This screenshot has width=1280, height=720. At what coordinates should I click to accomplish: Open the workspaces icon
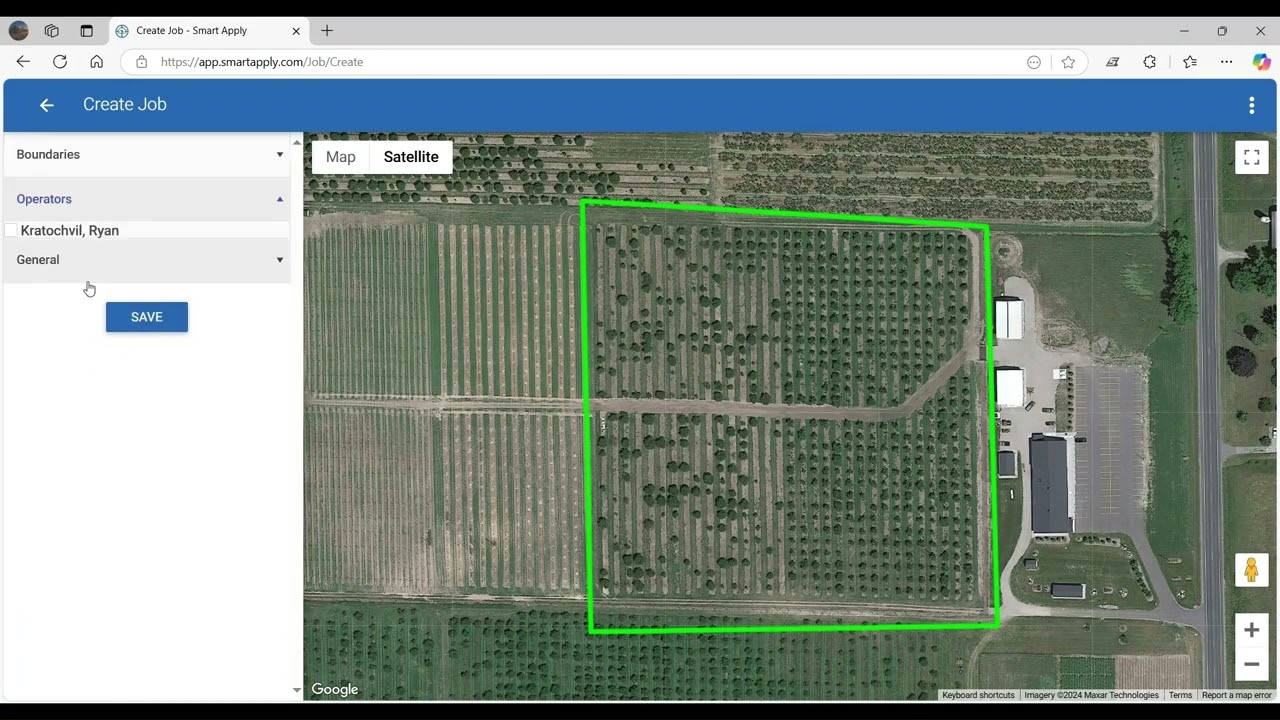(x=52, y=31)
